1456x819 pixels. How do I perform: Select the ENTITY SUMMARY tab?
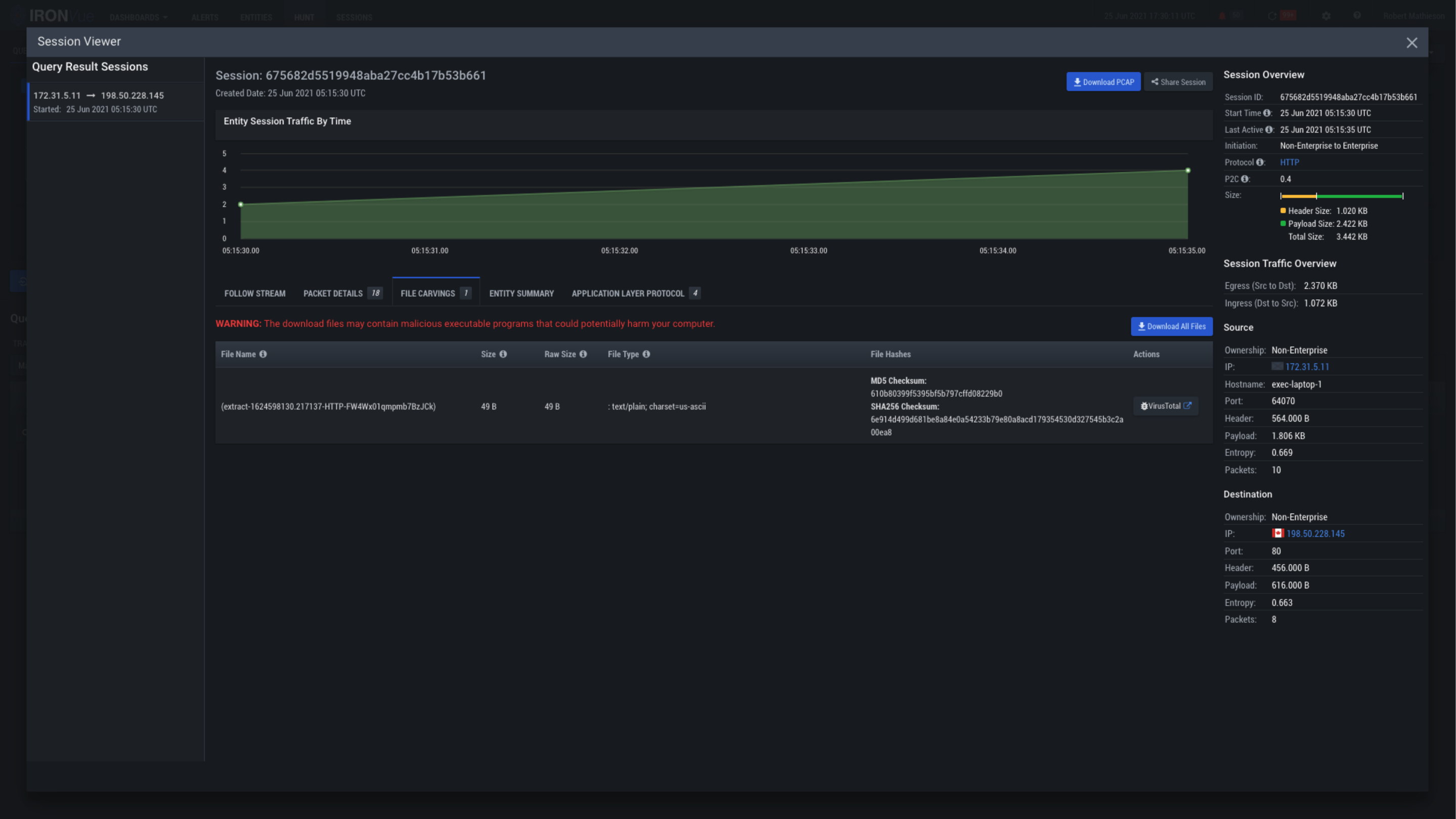pos(521,293)
